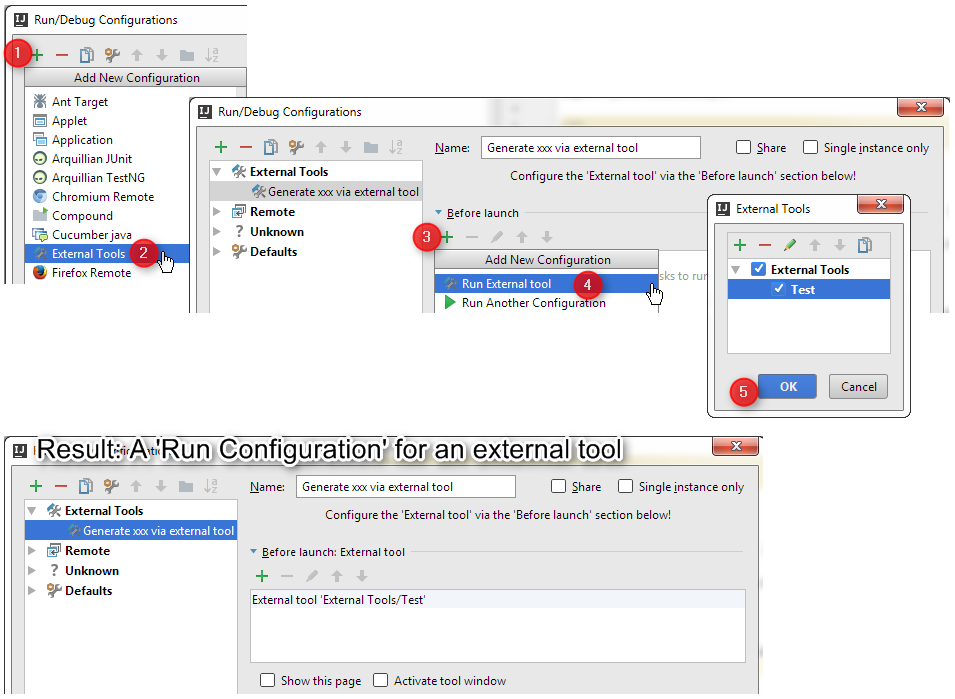Viewport: 955px width, 699px height.
Task: Copy tool in External Tools dialog toolbar
Action: coord(865,245)
